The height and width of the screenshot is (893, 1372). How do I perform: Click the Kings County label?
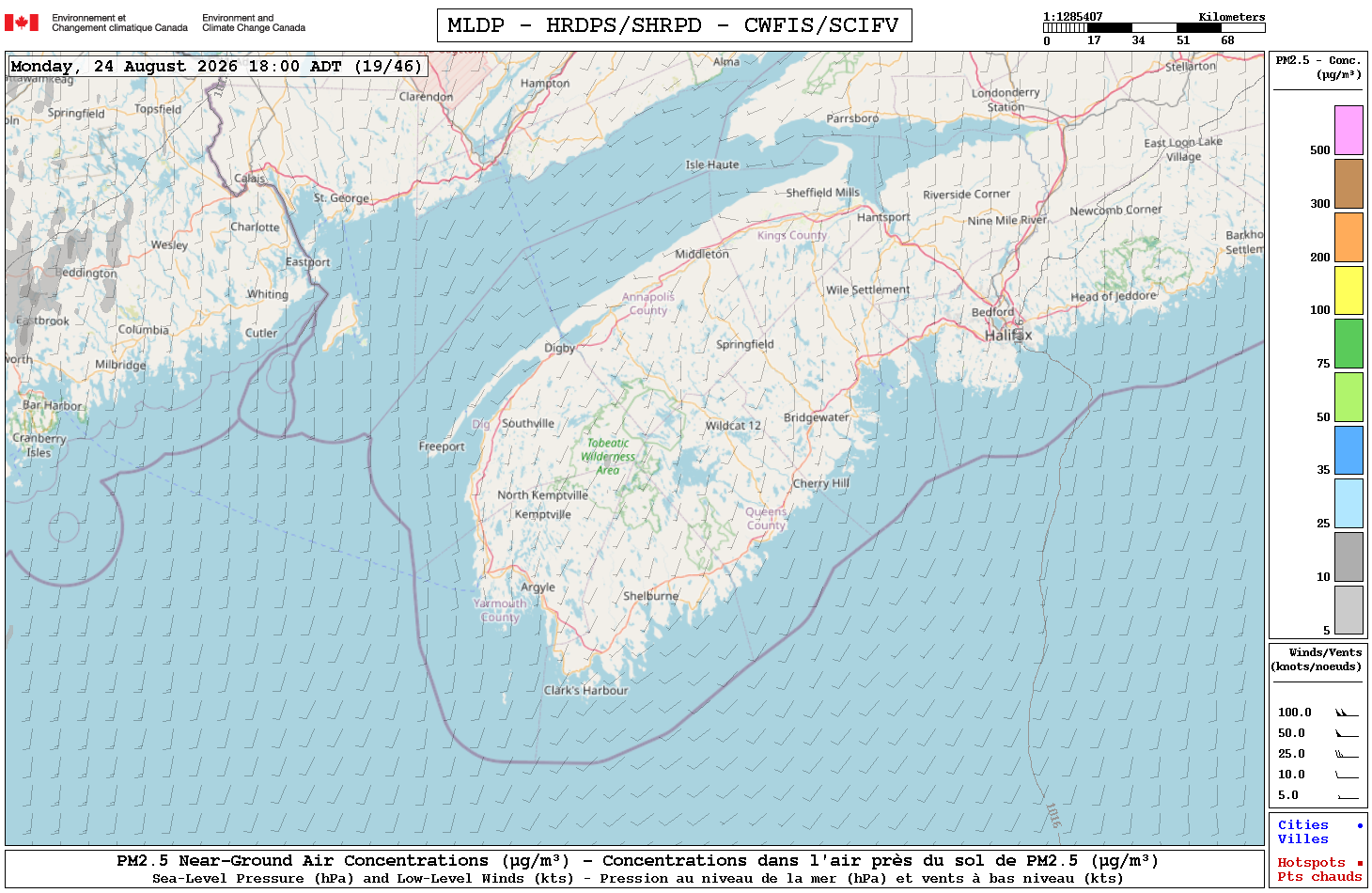point(792,235)
